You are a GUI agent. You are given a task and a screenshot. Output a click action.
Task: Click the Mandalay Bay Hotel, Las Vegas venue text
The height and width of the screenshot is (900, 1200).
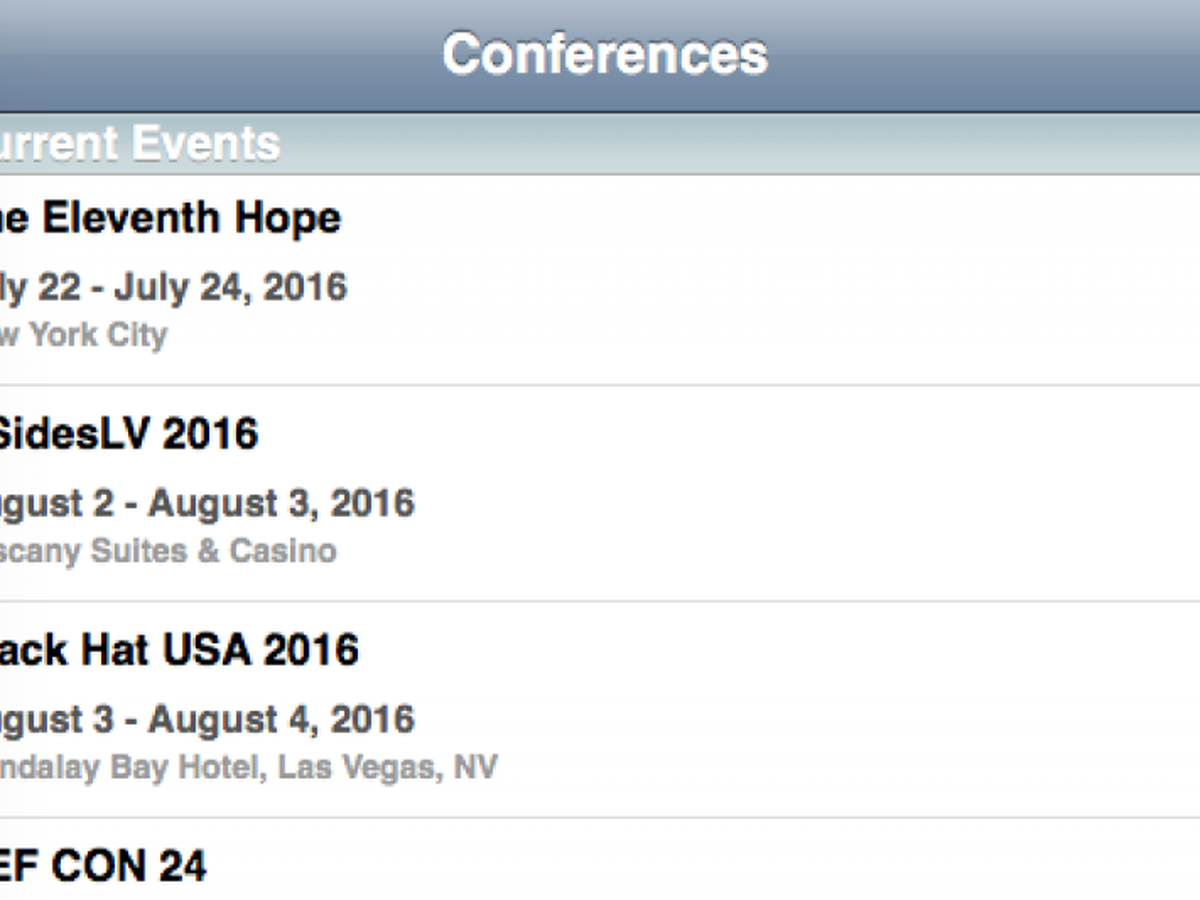tap(248, 768)
